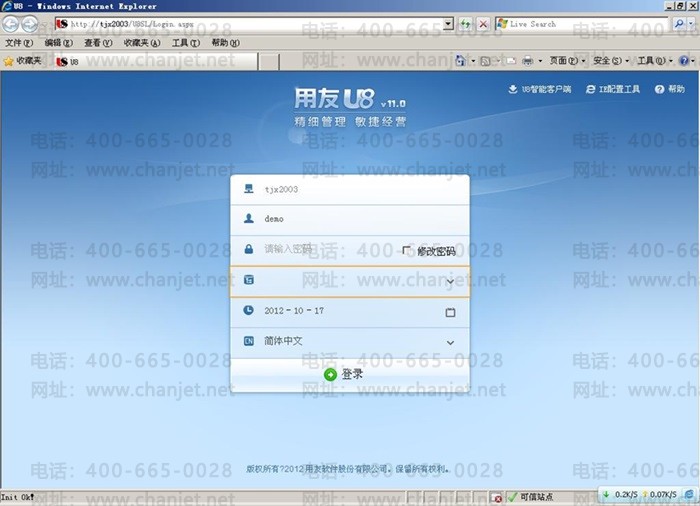Open the address bar history dropdown
700x506 pixels.
pyautogui.click(x=447, y=24)
